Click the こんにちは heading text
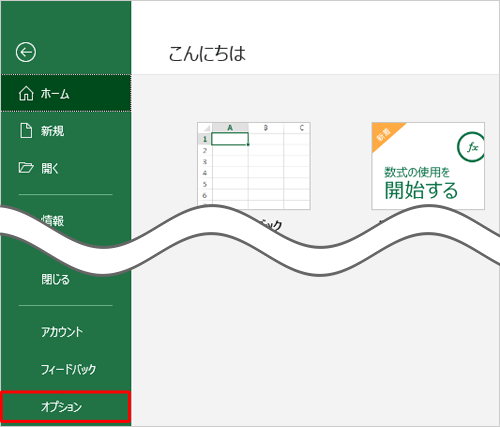Image resolution: width=500 pixels, height=427 pixels. click(x=207, y=54)
